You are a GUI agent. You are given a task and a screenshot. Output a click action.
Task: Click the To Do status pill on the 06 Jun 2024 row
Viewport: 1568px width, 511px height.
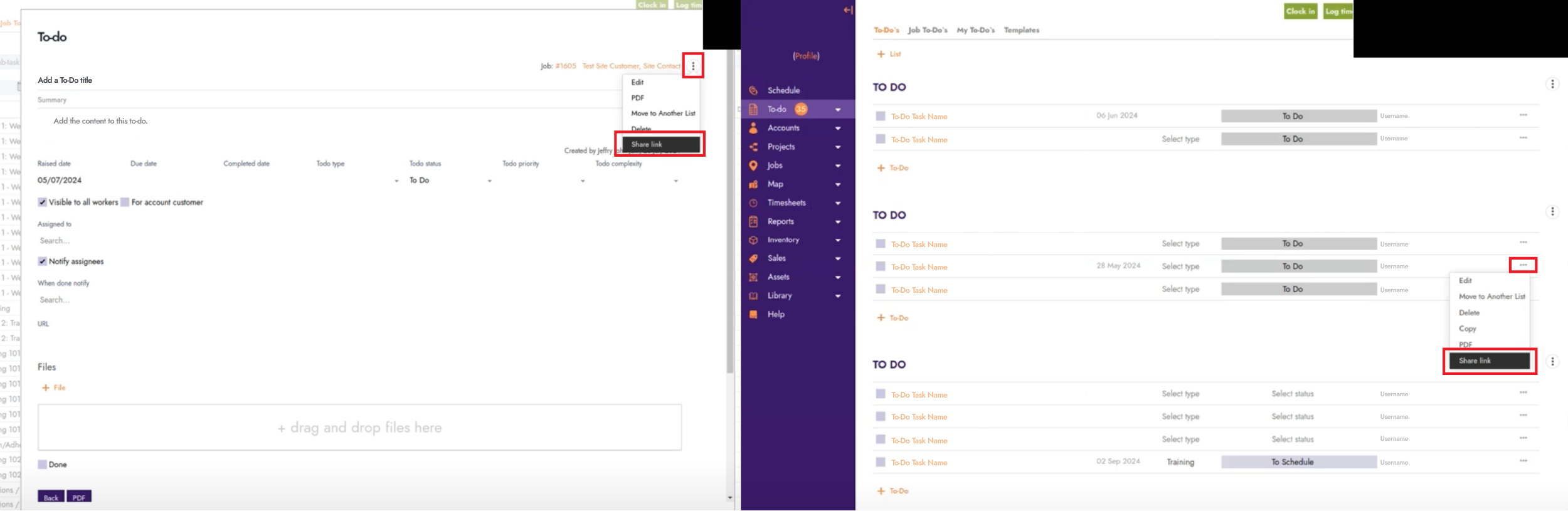coord(1299,116)
